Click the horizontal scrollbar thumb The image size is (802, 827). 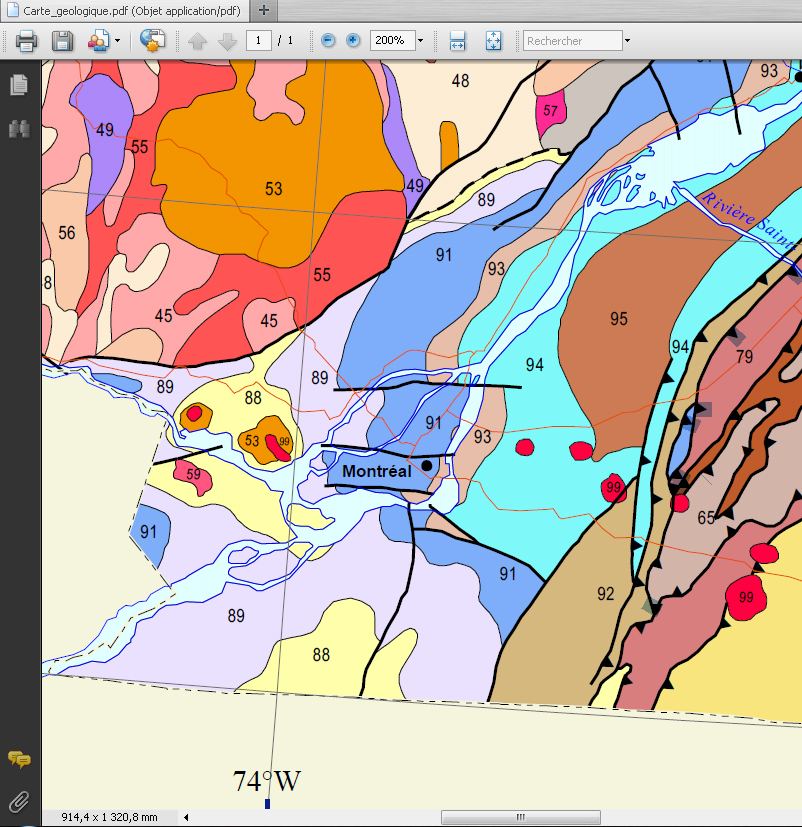pos(520,817)
